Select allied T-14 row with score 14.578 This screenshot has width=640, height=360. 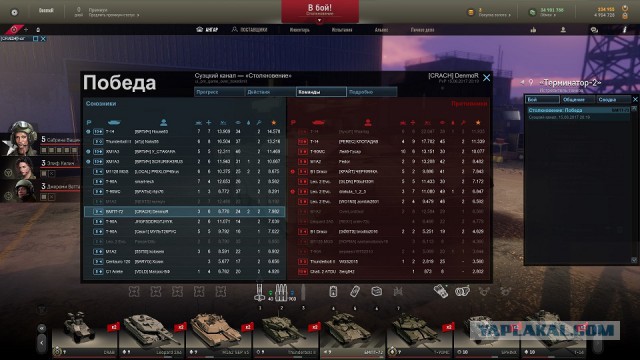[184, 131]
